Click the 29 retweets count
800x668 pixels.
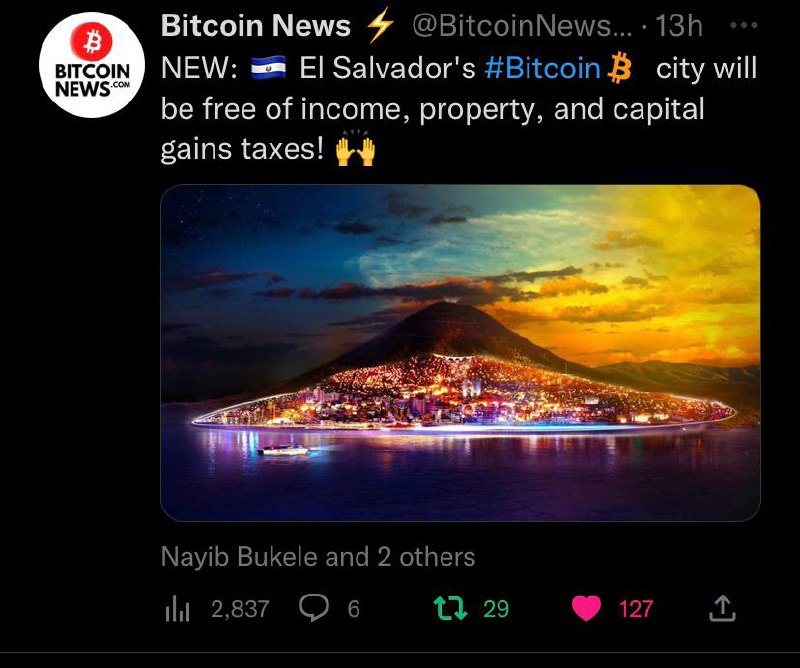coord(496,609)
